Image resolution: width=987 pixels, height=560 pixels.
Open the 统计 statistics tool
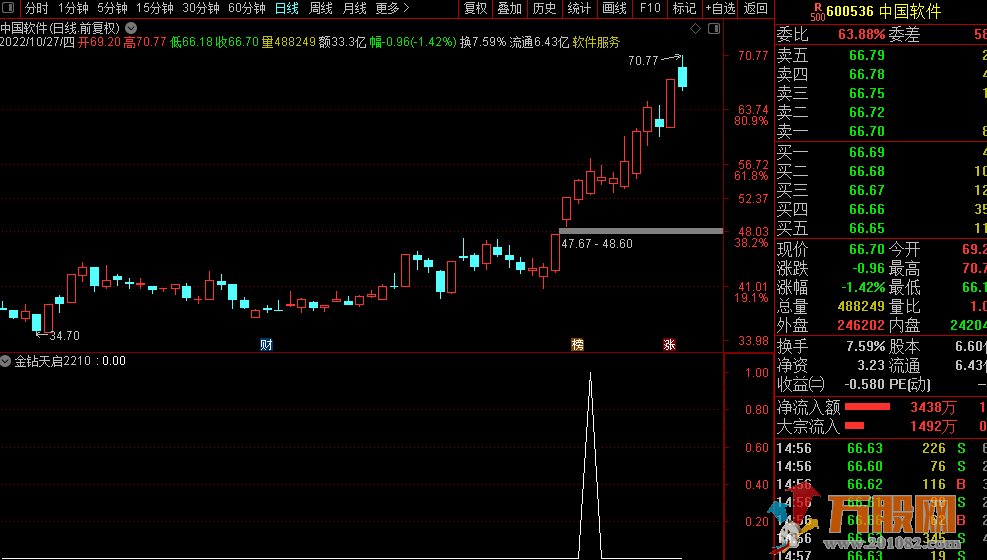coord(579,8)
